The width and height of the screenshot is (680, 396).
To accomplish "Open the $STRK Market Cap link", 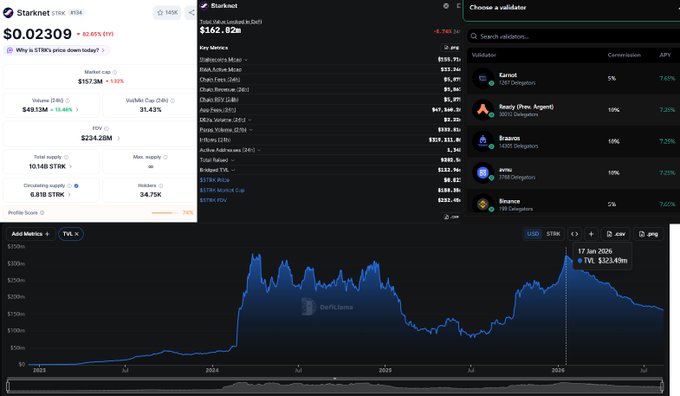I will tap(222, 190).
